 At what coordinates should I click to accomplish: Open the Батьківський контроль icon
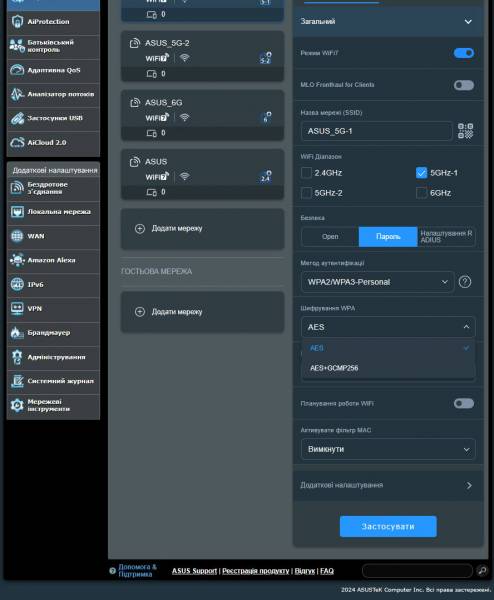[x=17, y=46]
